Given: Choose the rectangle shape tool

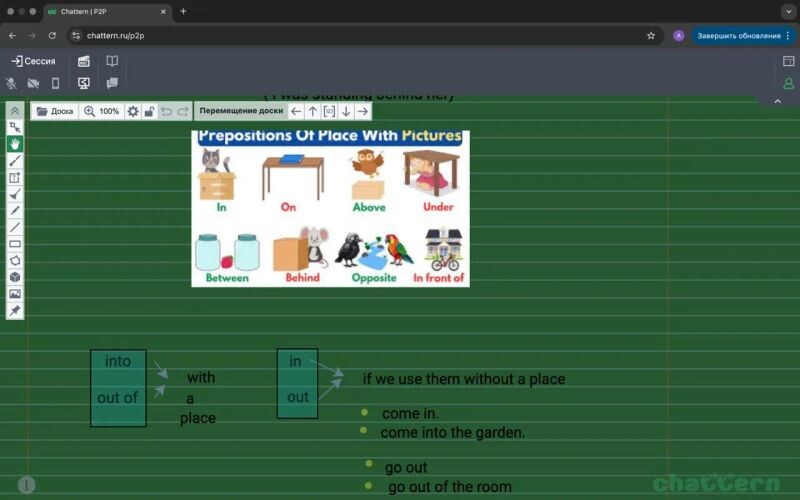Looking at the screenshot, I should [x=15, y=244].
